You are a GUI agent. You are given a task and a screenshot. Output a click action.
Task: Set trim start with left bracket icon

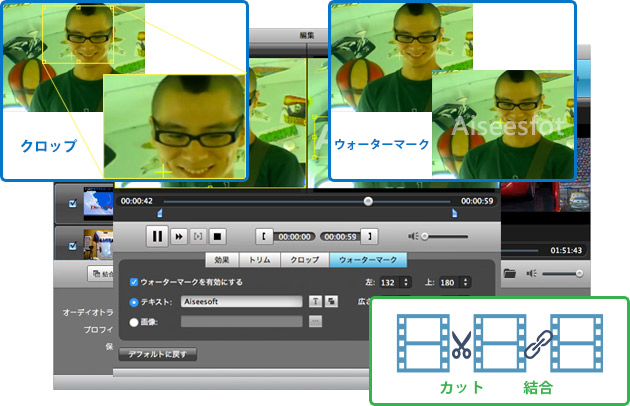click(264, 237)
